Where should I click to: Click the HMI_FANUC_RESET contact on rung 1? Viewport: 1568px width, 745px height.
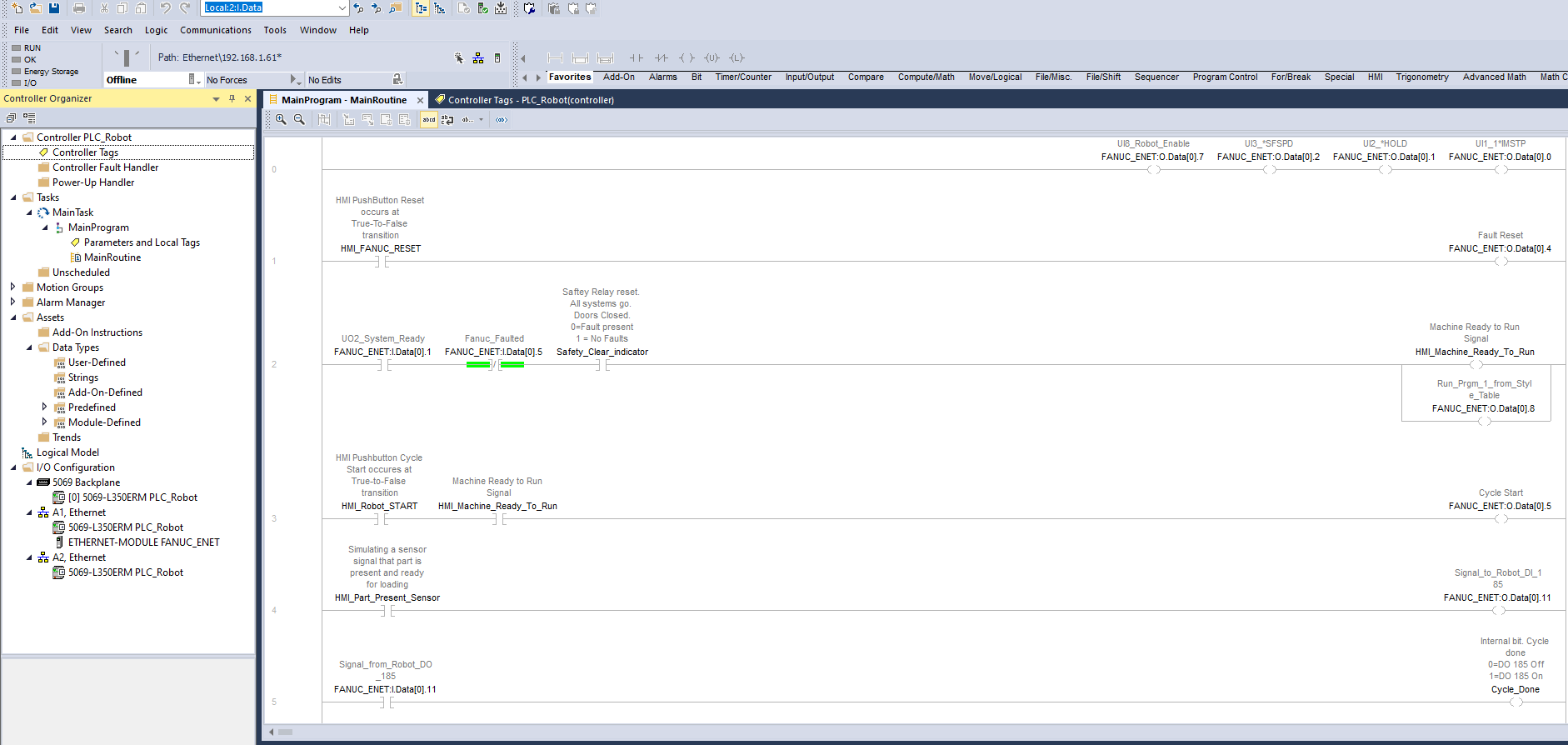coord(382,262)
